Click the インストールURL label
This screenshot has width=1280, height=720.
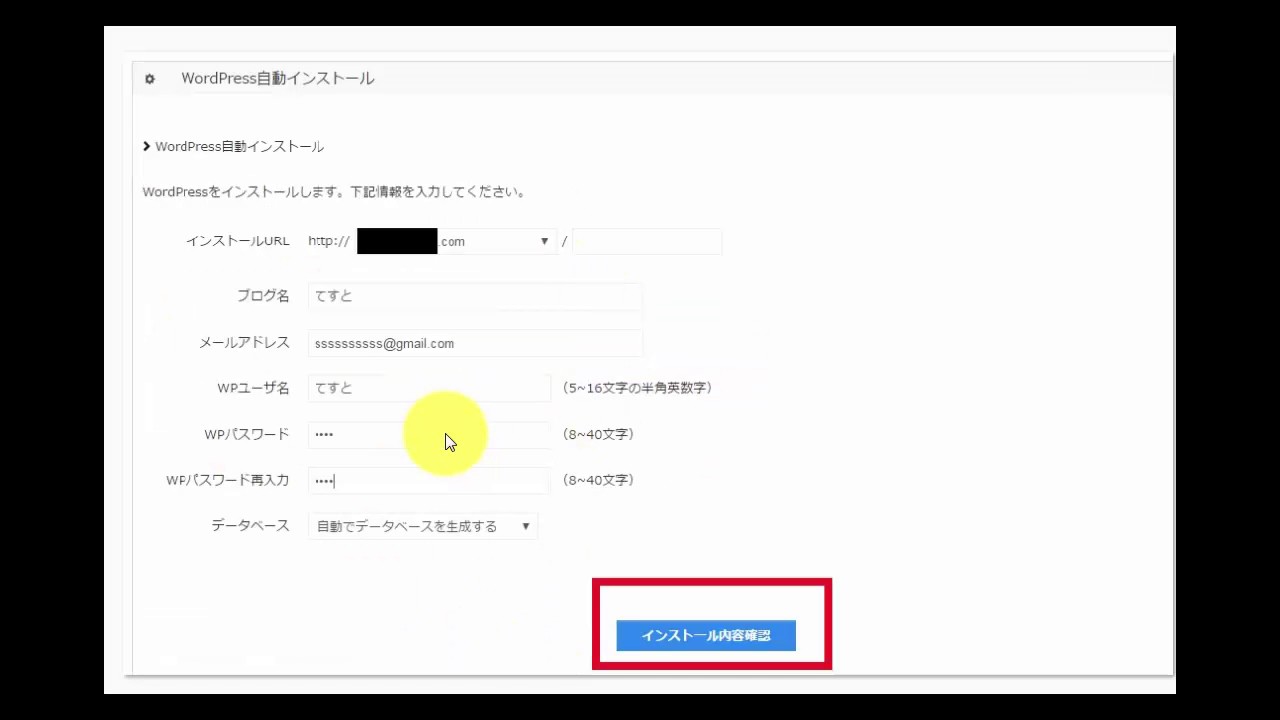238,241
